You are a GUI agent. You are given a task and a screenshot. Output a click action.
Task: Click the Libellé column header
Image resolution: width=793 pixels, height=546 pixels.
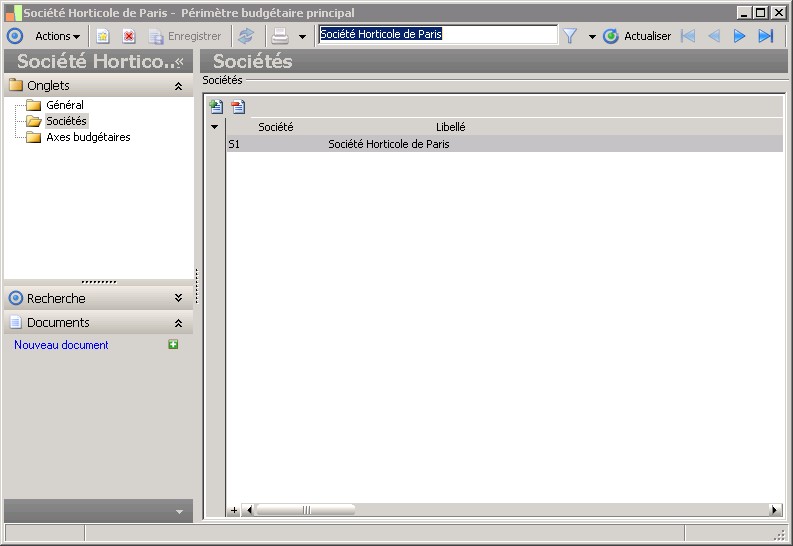(451, 127)
